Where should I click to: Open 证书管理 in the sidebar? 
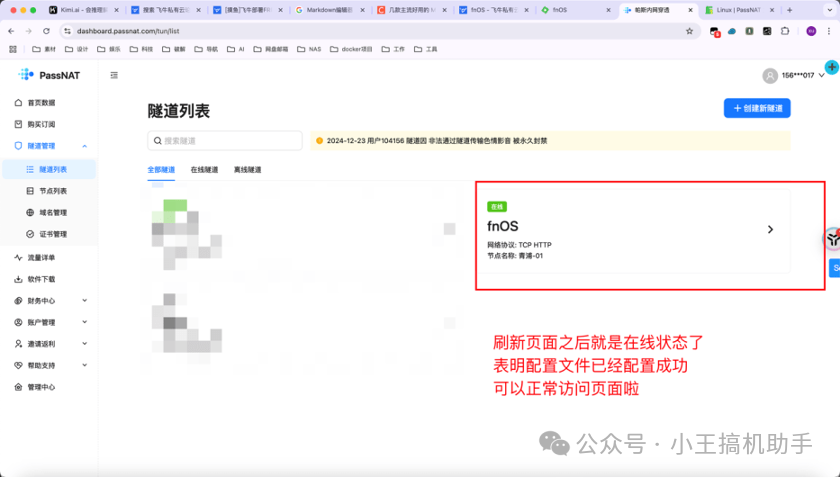click(x=53, y=234)
